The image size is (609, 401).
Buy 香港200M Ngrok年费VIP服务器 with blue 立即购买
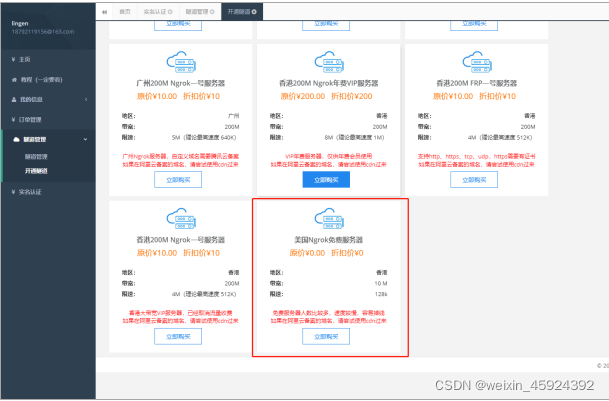(x=326, y=180)
